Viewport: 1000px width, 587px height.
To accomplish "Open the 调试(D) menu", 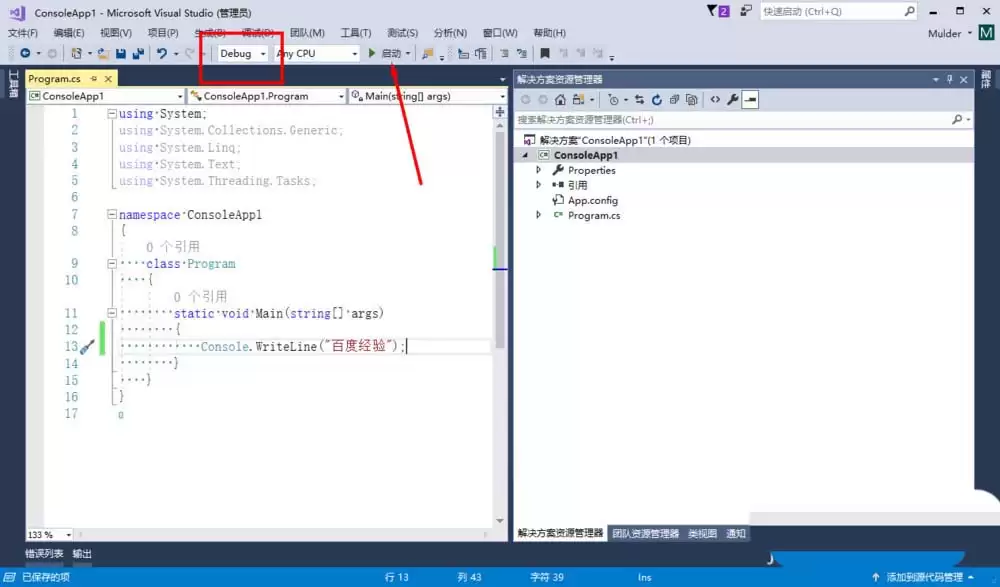I will tap(256, 32).
